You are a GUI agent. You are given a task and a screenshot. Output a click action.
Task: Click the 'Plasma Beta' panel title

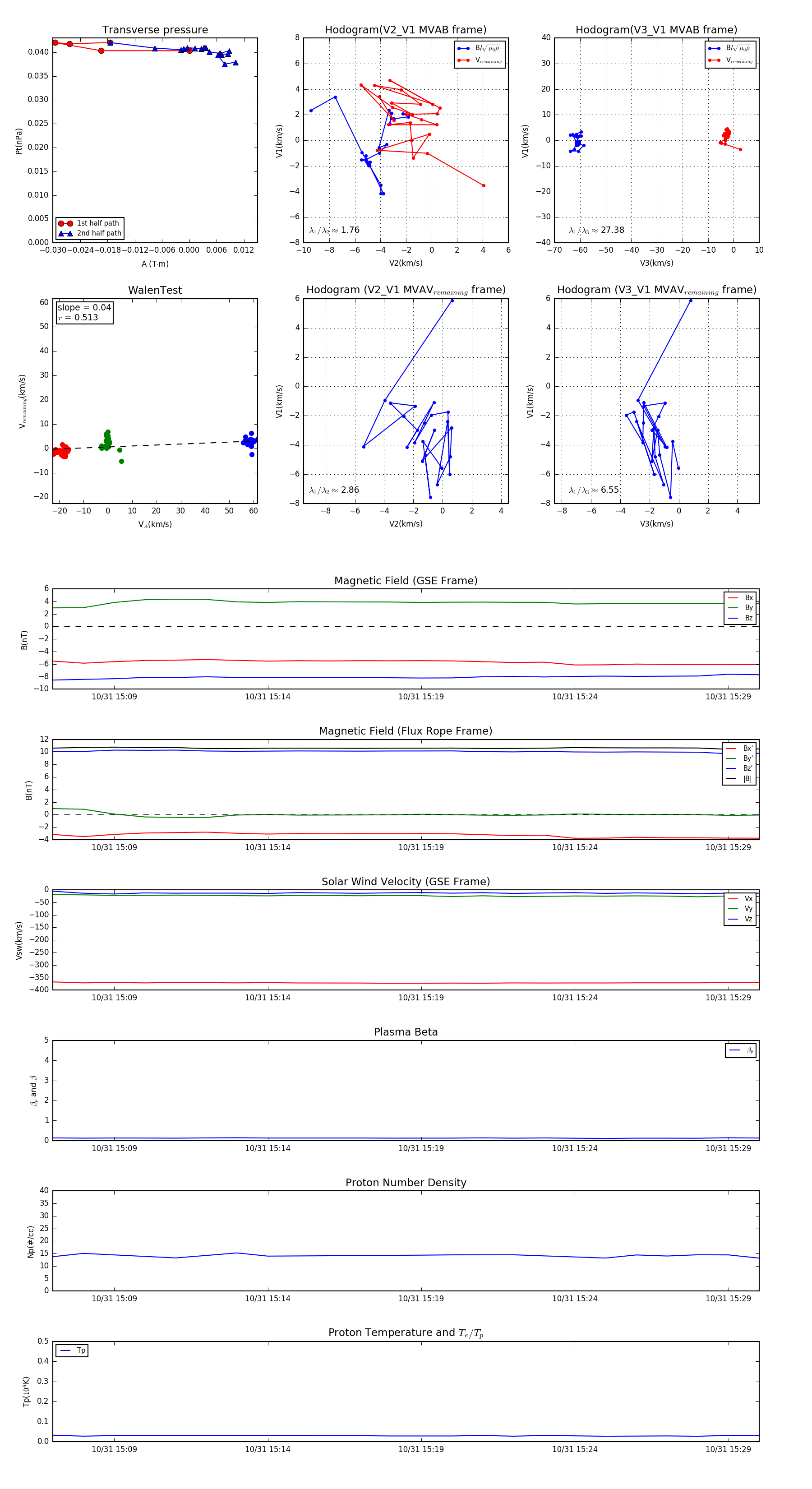click(406, 1032)
